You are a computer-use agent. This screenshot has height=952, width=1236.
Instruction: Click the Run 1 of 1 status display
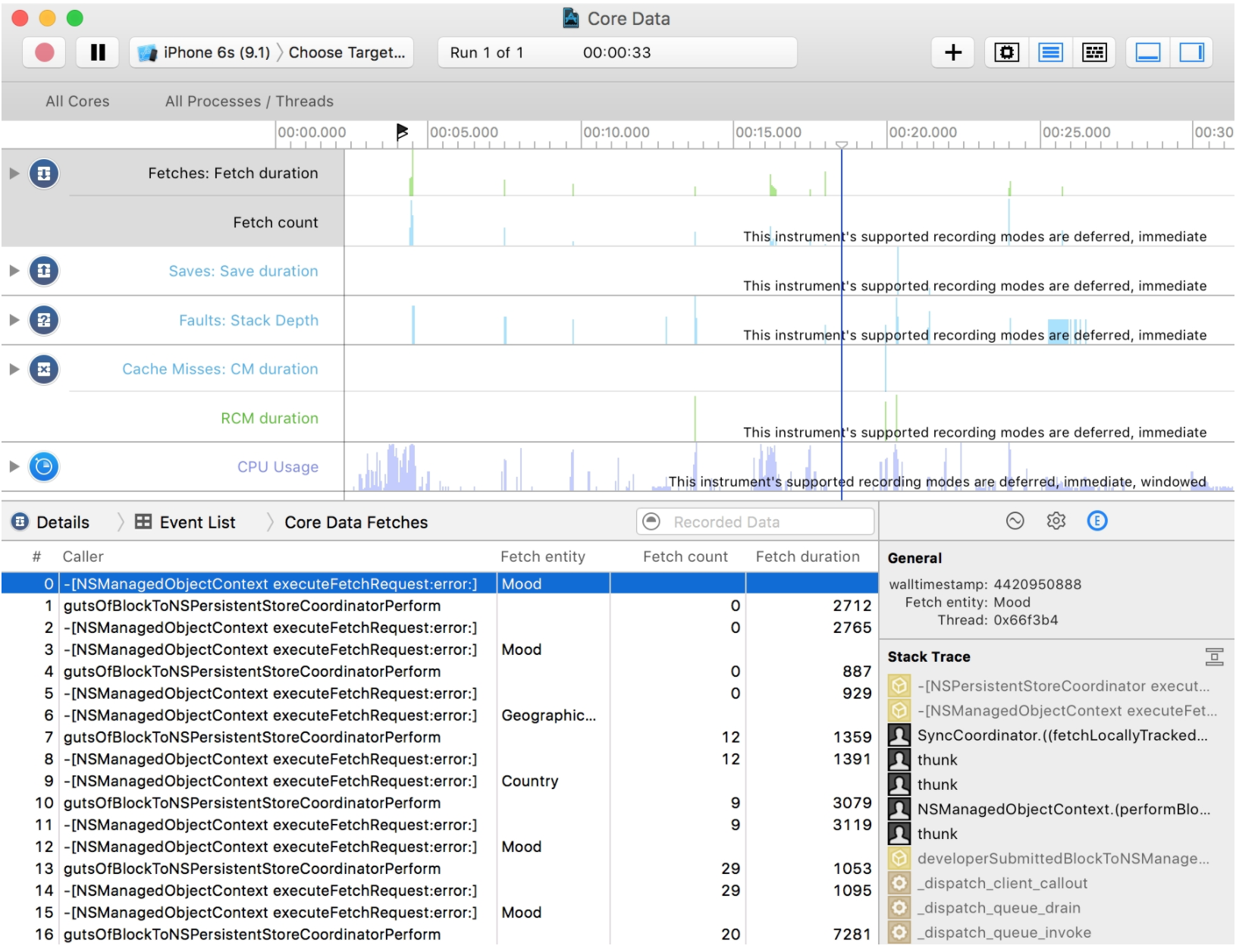[x=617, y=52]
